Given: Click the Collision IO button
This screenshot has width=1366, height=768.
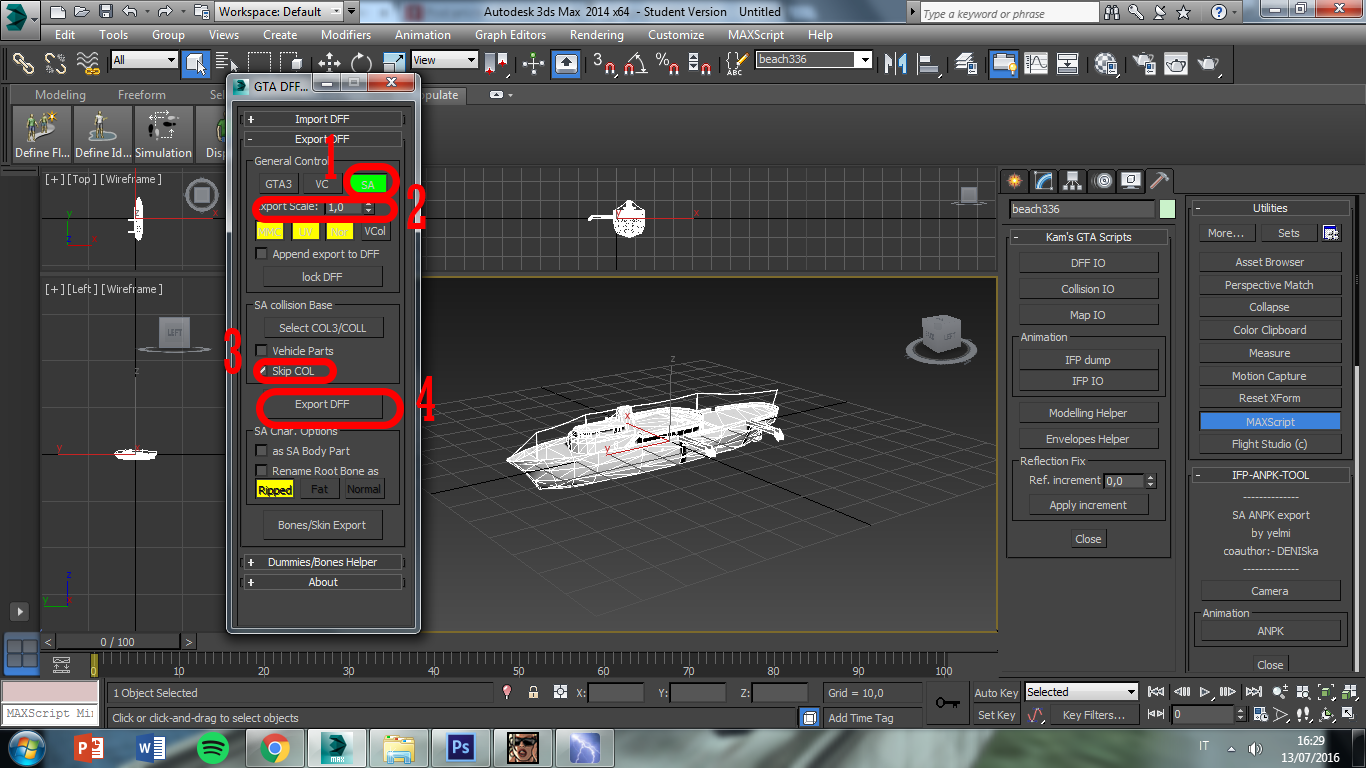Looking at the screenshot, I should (1088, 289).
